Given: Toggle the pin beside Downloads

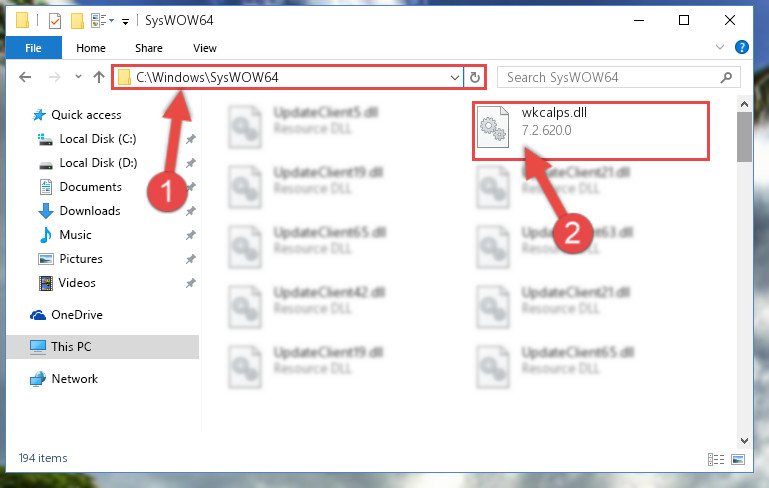Looking at the screenshot, I should coord(191,211).
